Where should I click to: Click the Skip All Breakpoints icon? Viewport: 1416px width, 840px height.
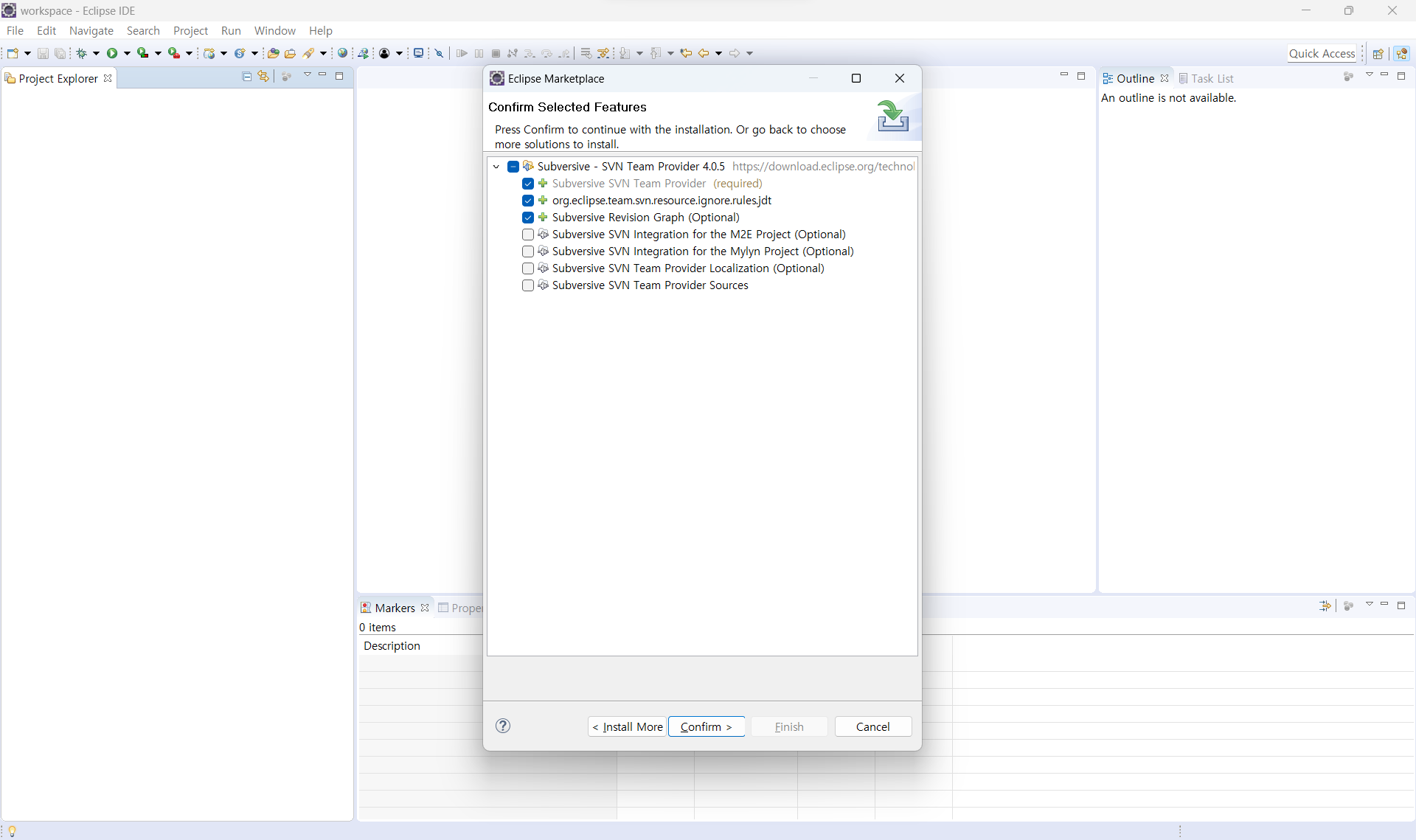[x=439, y=53]
